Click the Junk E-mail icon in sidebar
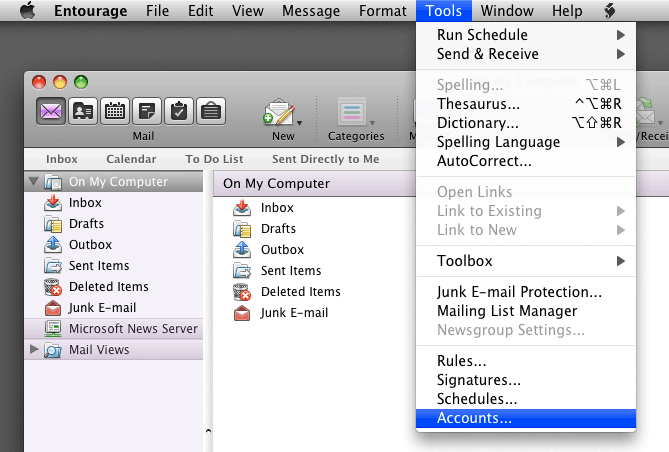 pyautogui.click(x=53, y=308)
